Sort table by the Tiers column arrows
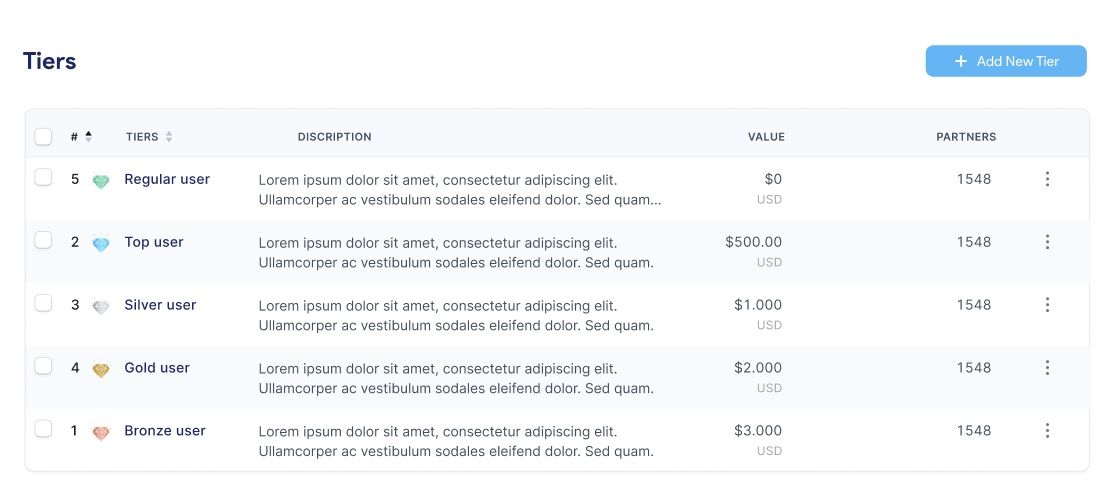Image resolution: width=1106 pixels, height=500 pixels. 169,137
